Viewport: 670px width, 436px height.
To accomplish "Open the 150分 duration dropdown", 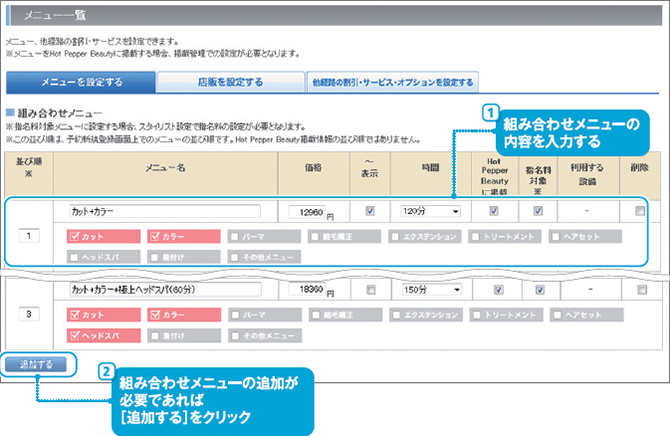I will 431,290.
